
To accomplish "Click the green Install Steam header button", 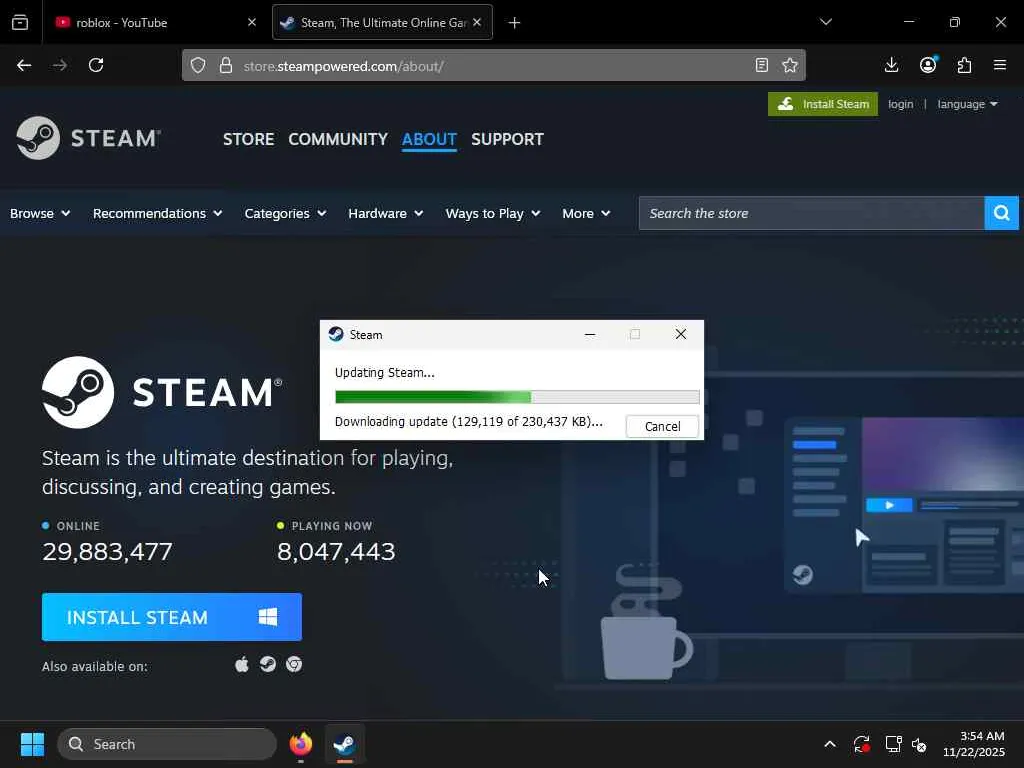I will (823, 104).
